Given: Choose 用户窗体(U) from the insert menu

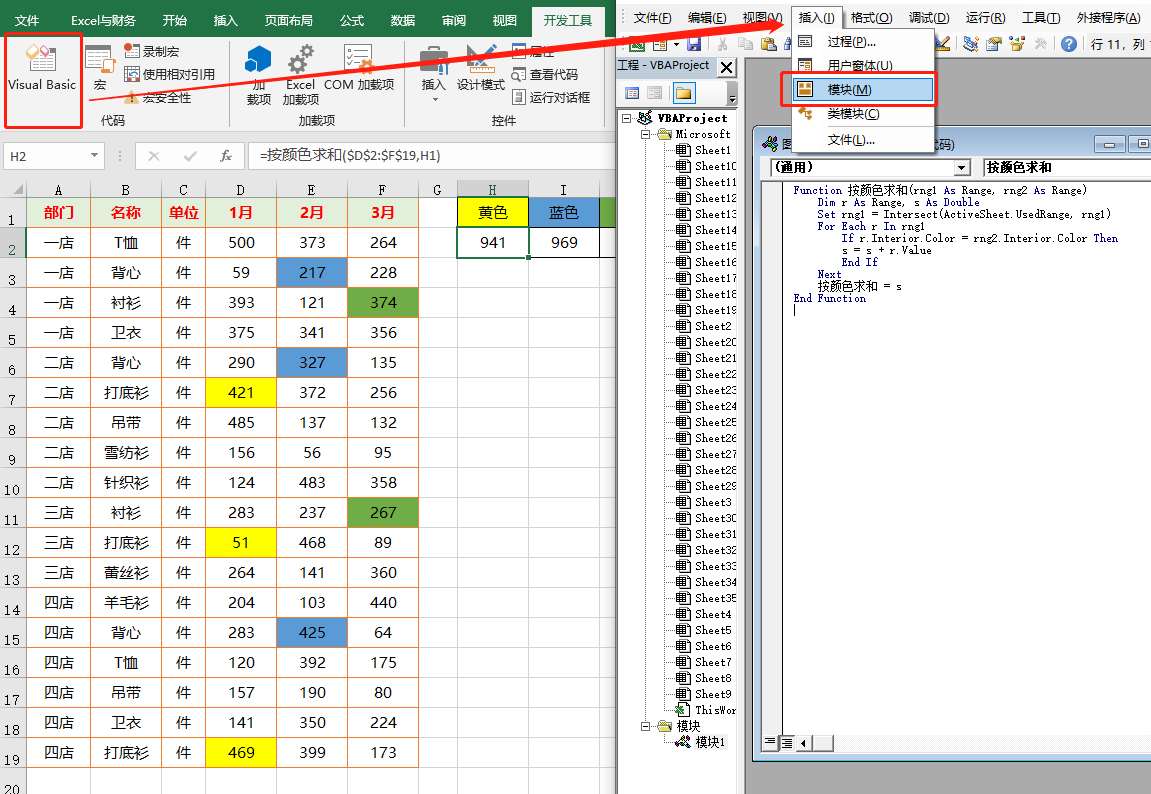Looking at the screenshot, I should [862, 65].
